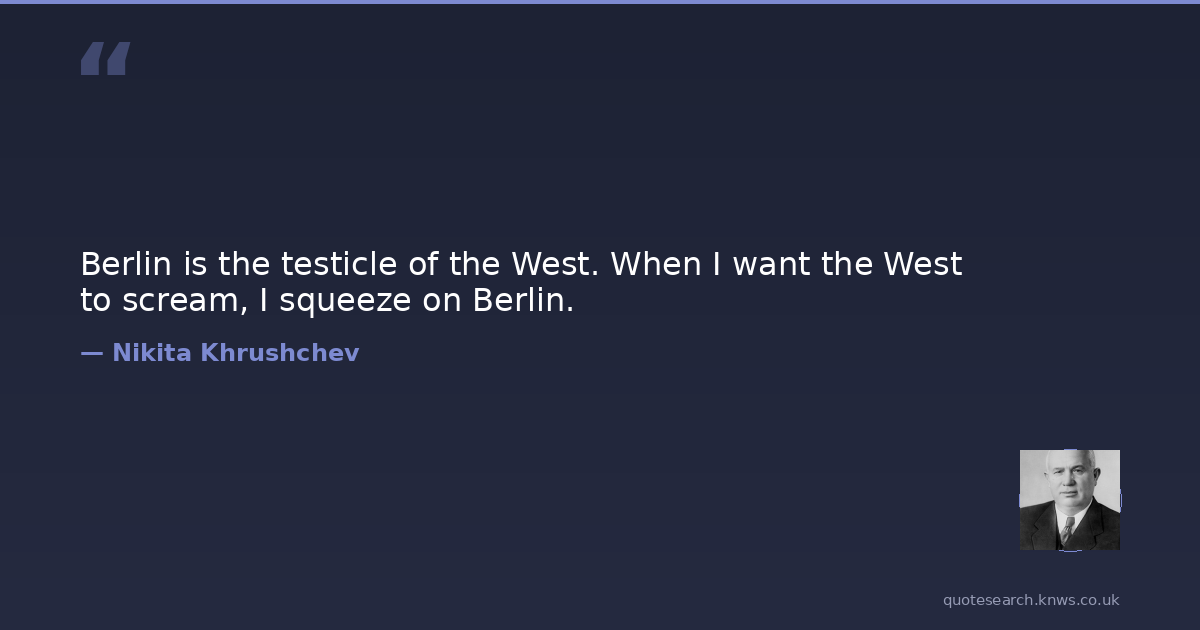1200x630 pixels.
Task: Open the quotesearch.knws.co.uk link
Action: pos(1031,600)
